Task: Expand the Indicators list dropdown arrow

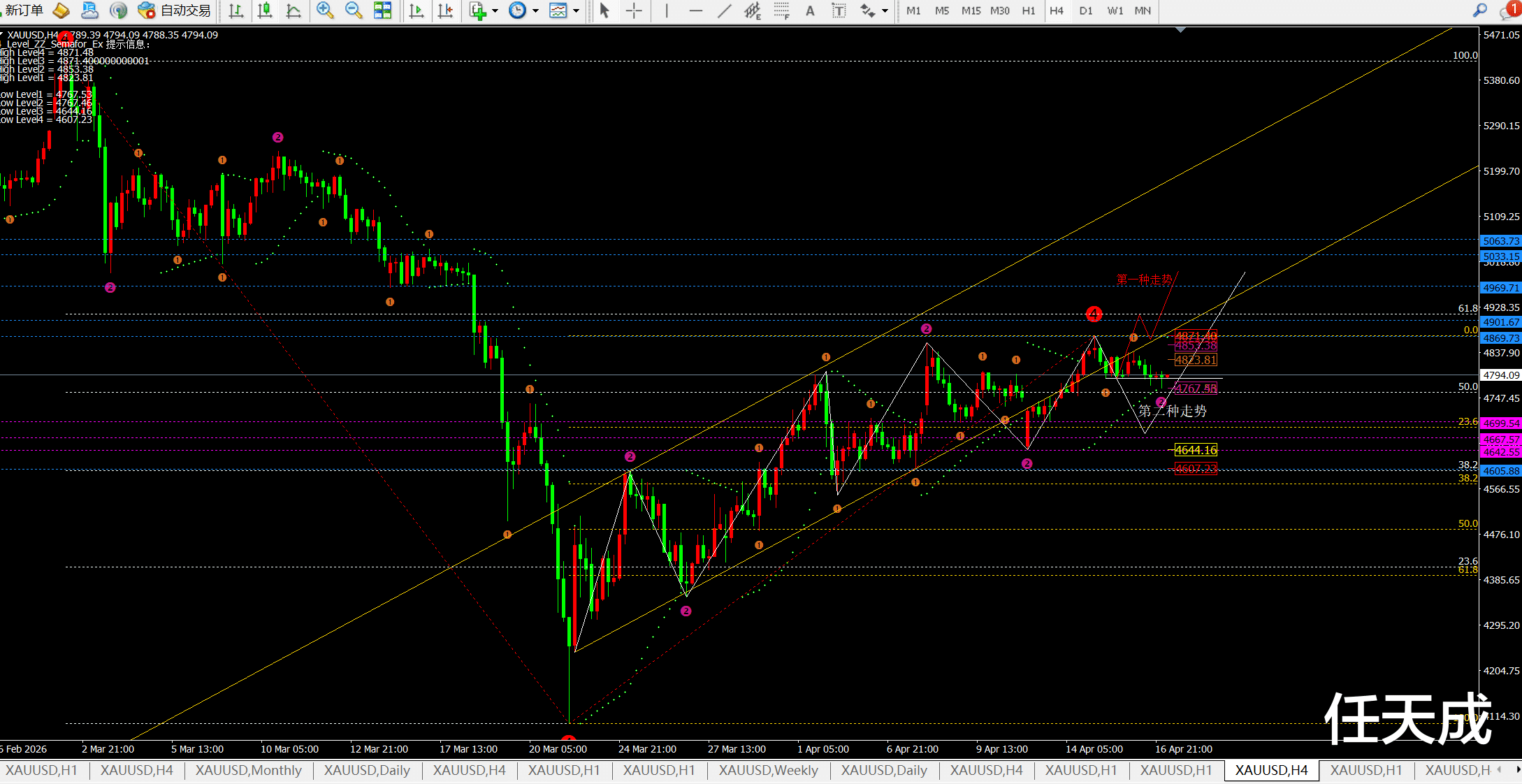Action: click(495, 10)
